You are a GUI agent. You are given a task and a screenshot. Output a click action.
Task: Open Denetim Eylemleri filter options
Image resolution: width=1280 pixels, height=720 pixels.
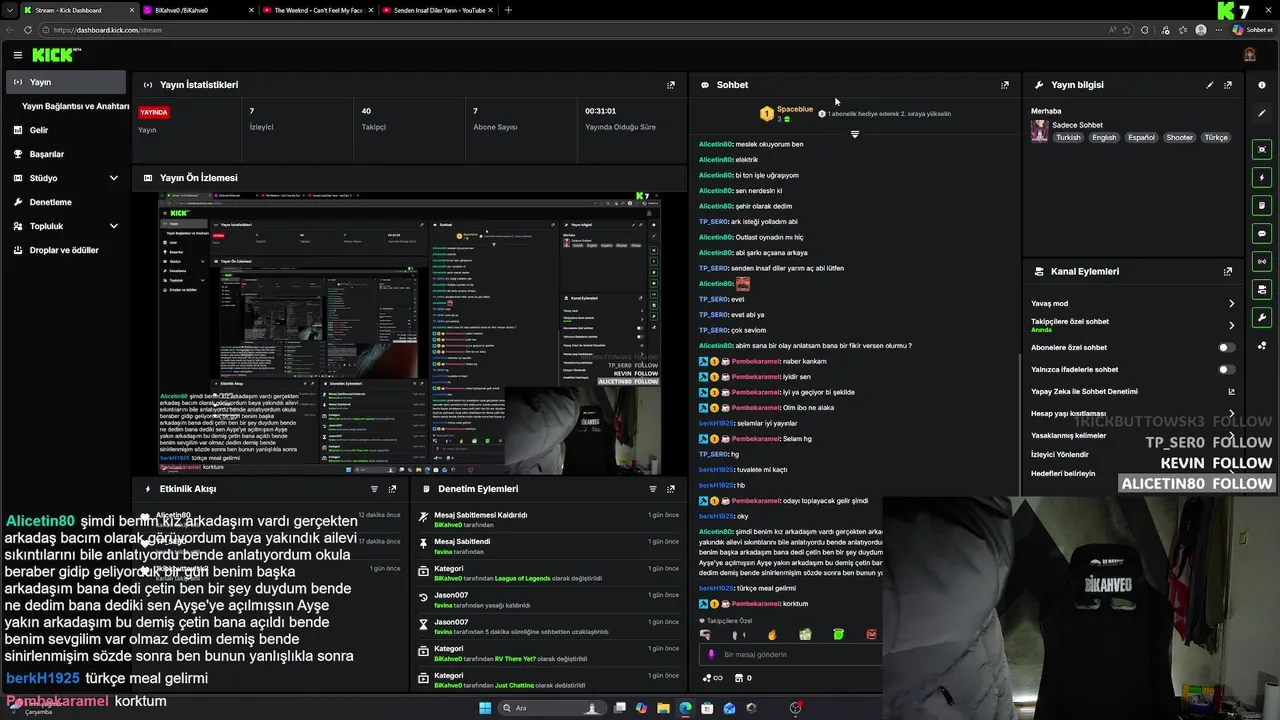coord(653,489)
